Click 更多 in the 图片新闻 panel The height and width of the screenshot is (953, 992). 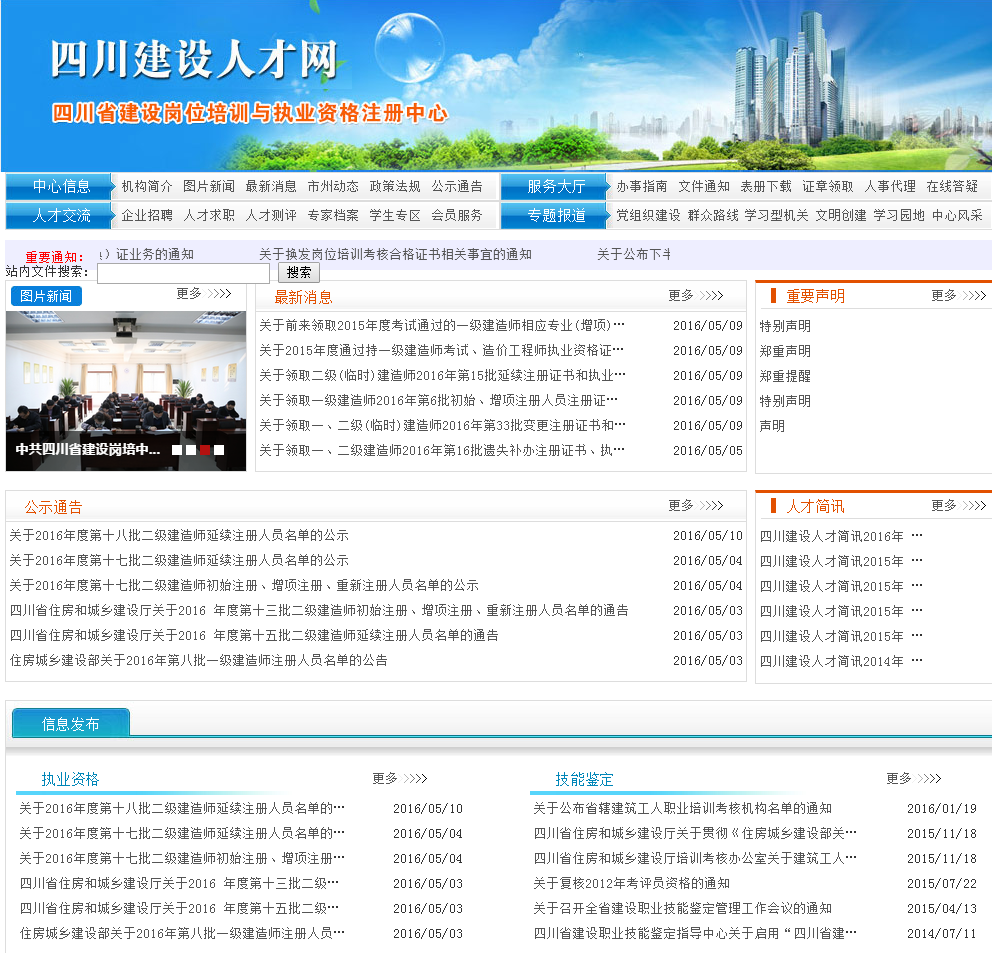tap(204, 294)
